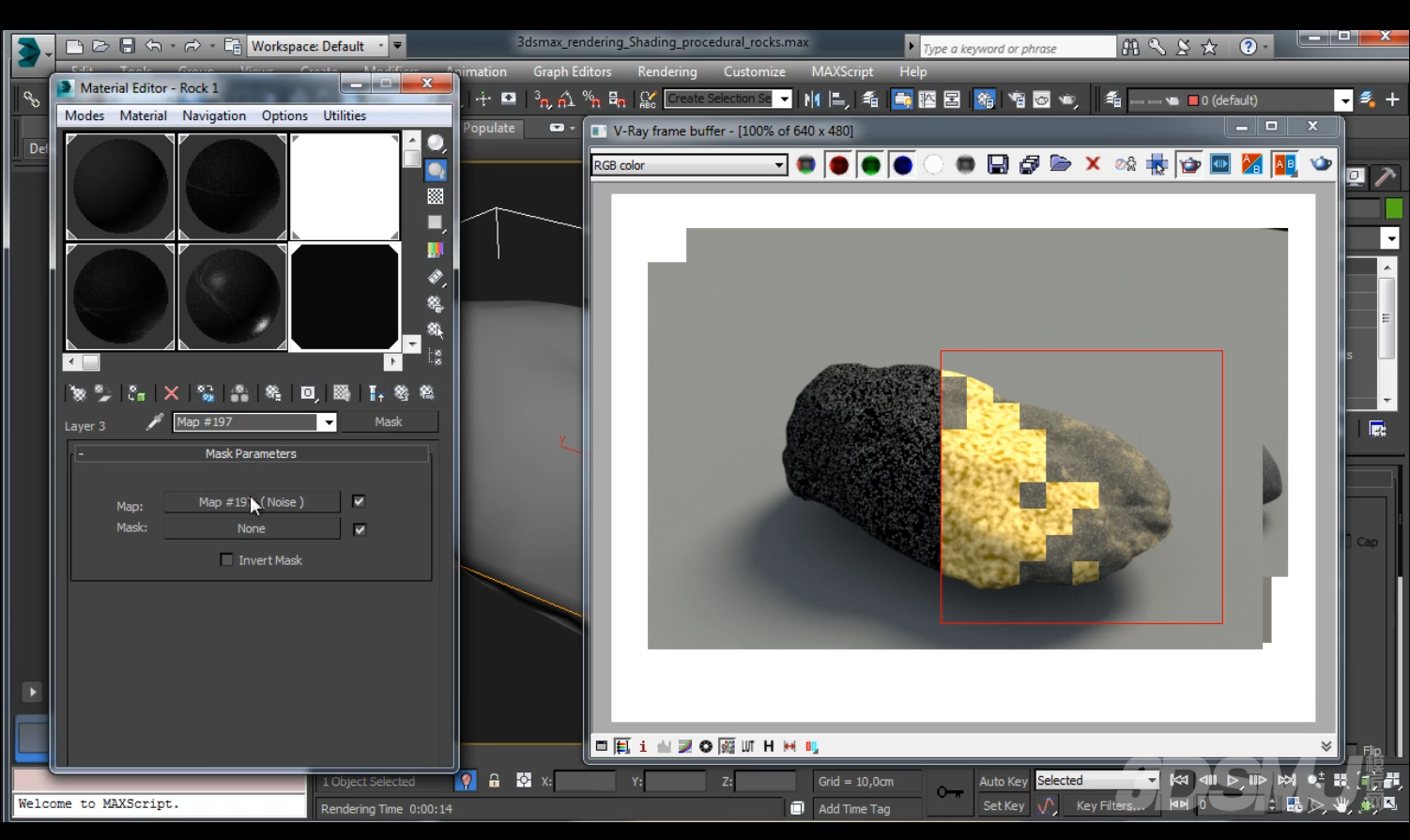Image resolution: width=1410 pixels, height=840 pixels.
Task: Select the white material sample slot
Action: click(x=345, y=187)
